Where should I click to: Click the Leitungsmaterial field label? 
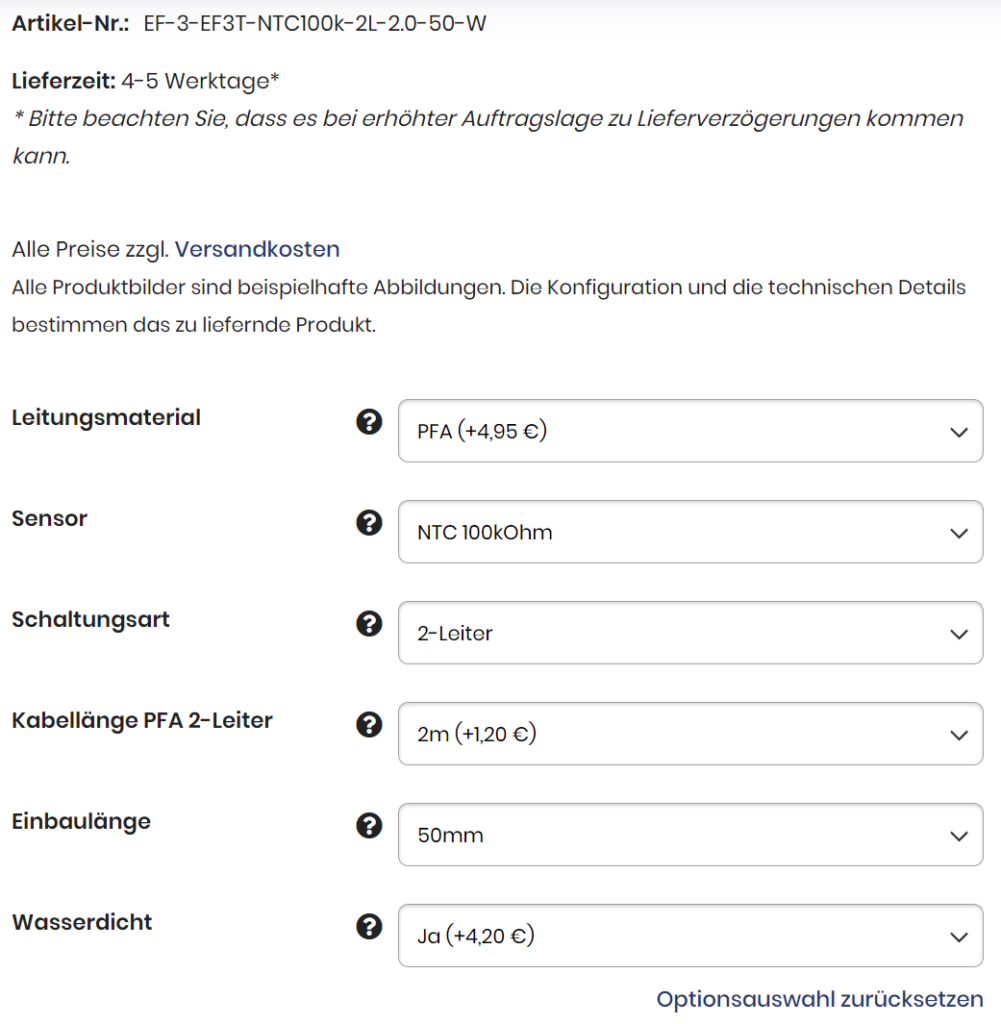click(x=106, y=418)
